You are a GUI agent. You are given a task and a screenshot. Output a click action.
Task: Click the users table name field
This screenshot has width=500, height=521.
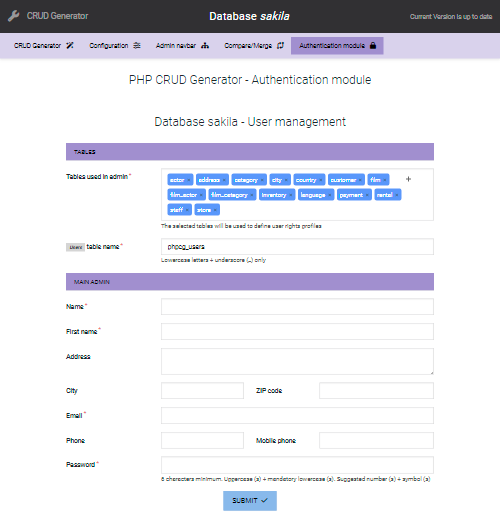[x=297, y=247]
